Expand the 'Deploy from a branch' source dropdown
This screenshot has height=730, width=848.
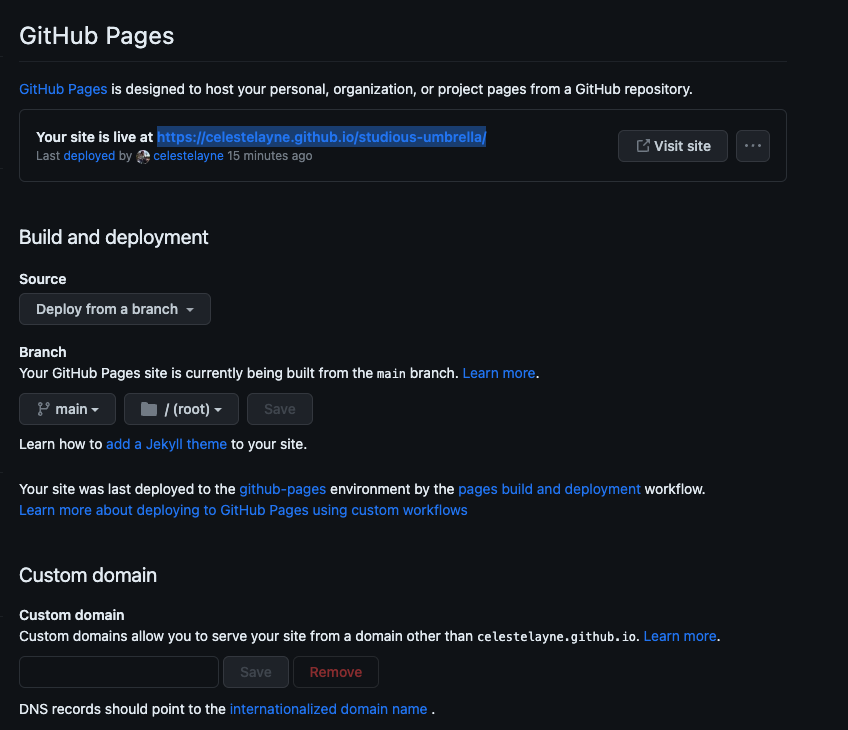click(x=115, y=309)
